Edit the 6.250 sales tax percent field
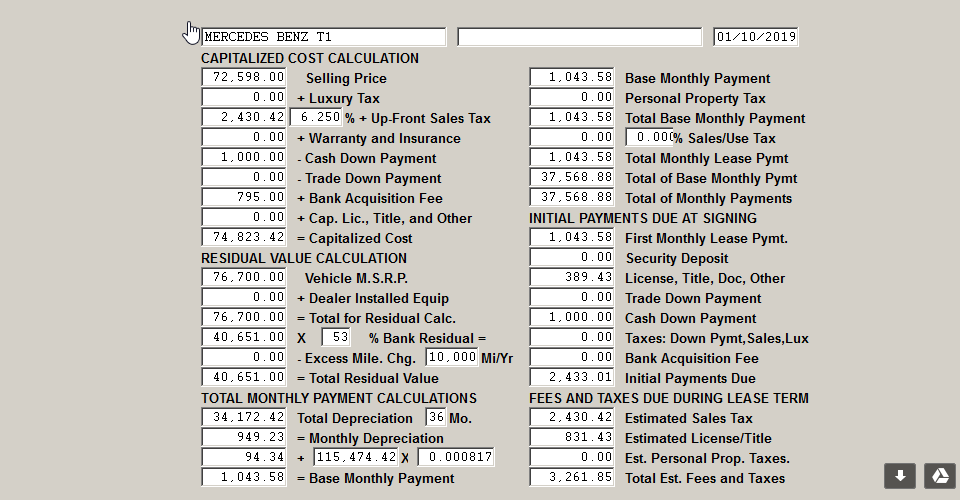 [x=316, y=117]
